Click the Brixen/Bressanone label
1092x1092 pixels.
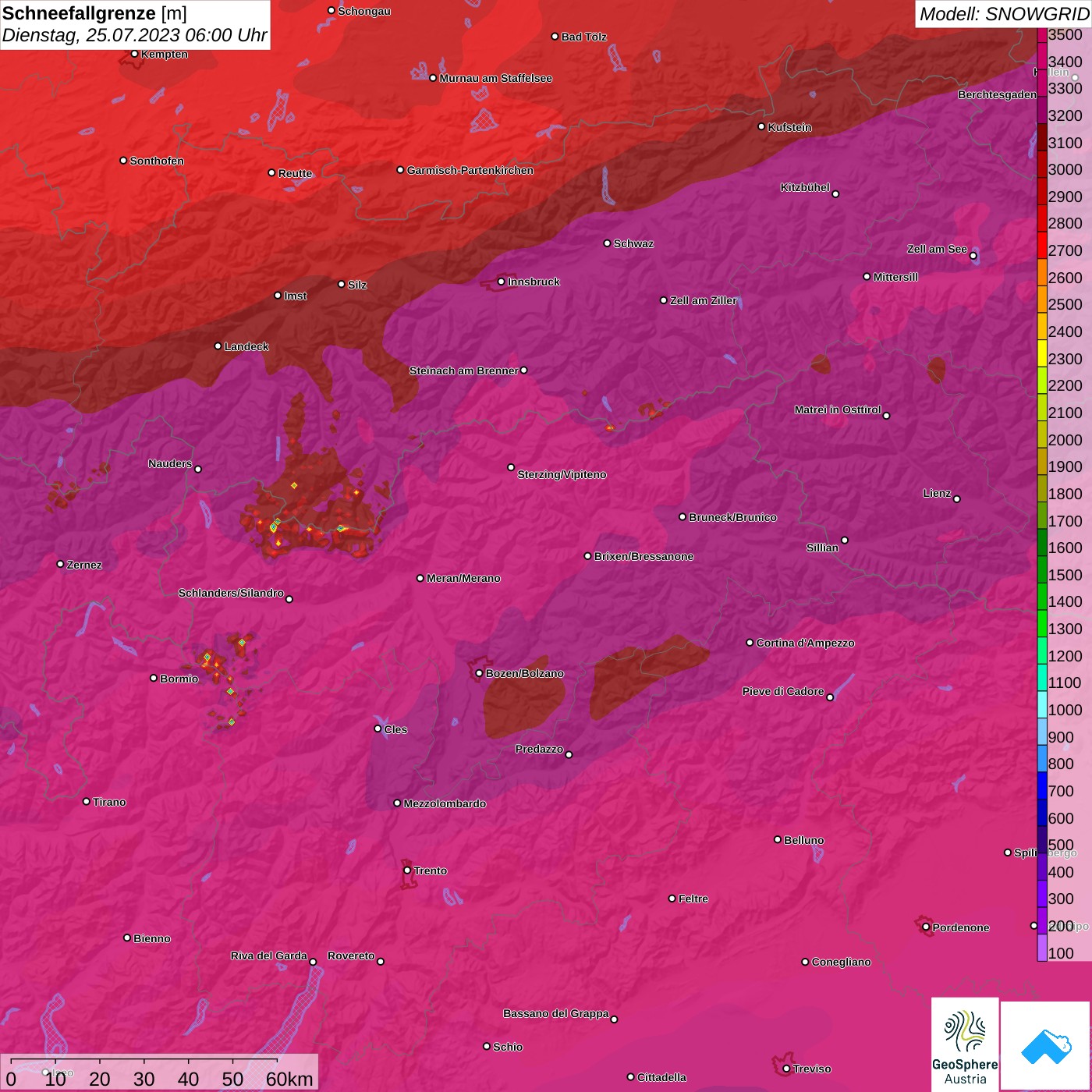click(643, 556)
